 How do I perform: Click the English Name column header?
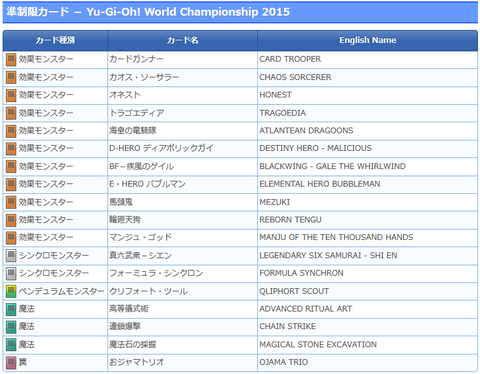(367, 40)
